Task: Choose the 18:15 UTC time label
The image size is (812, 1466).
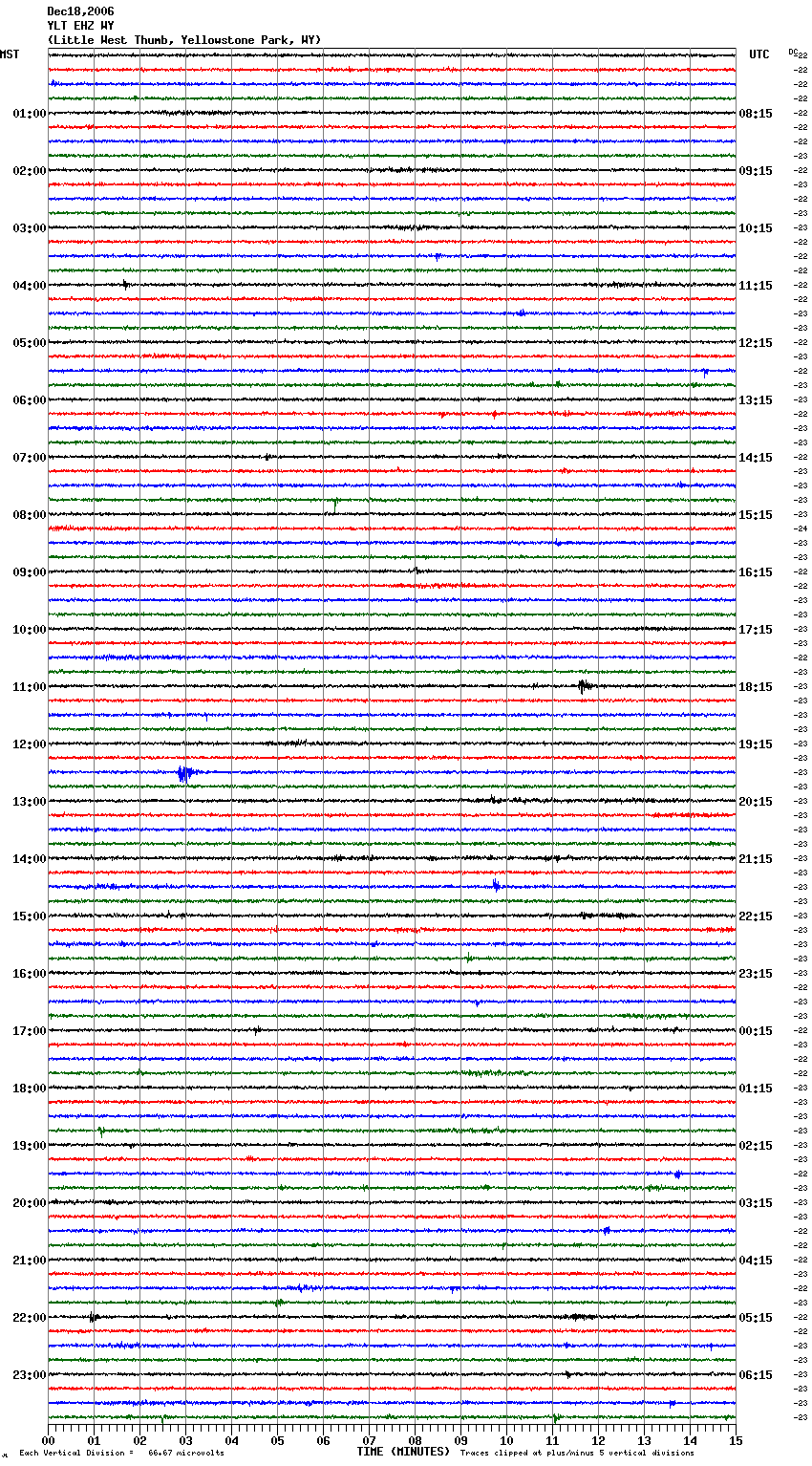Action: point(756,687)
